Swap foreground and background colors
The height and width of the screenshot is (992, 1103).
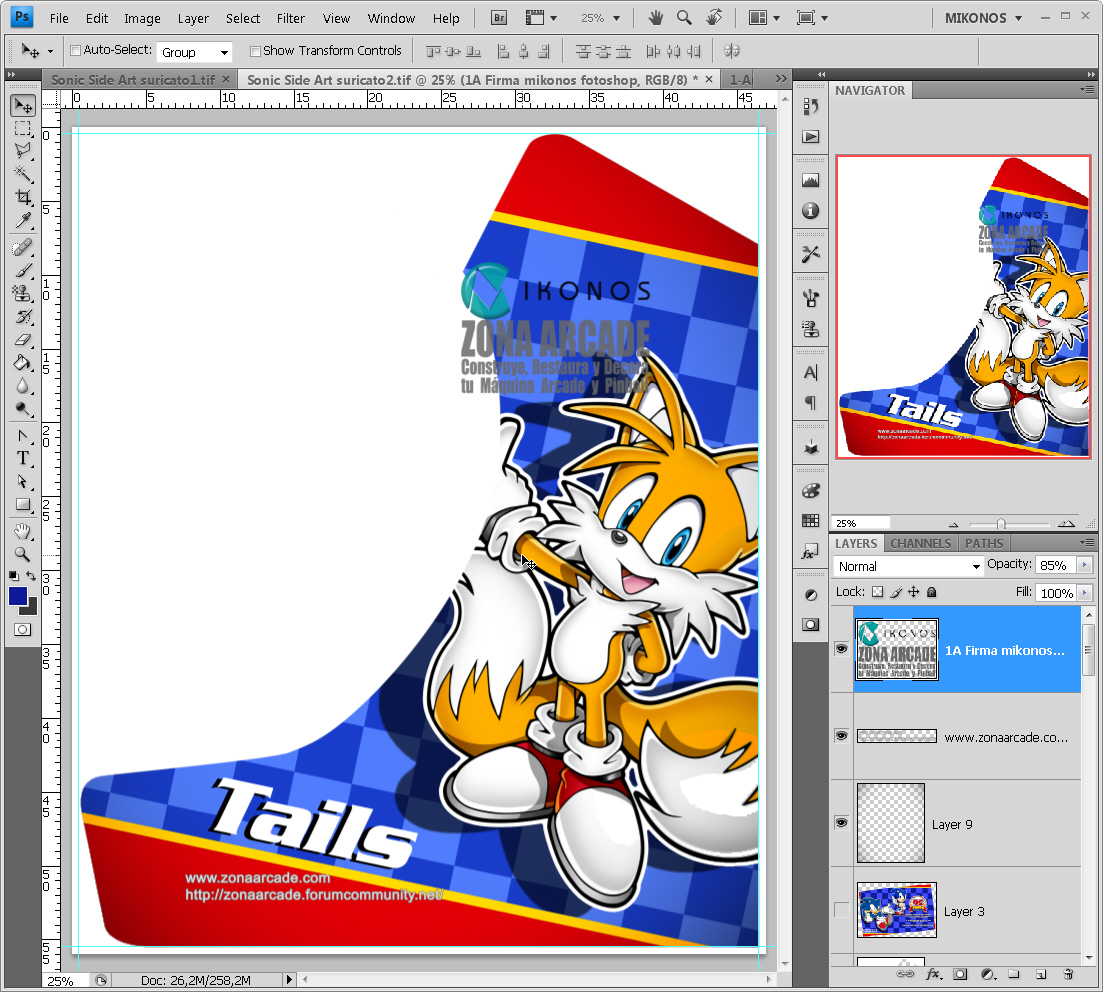pyautogui.click(x=31, y=576)
